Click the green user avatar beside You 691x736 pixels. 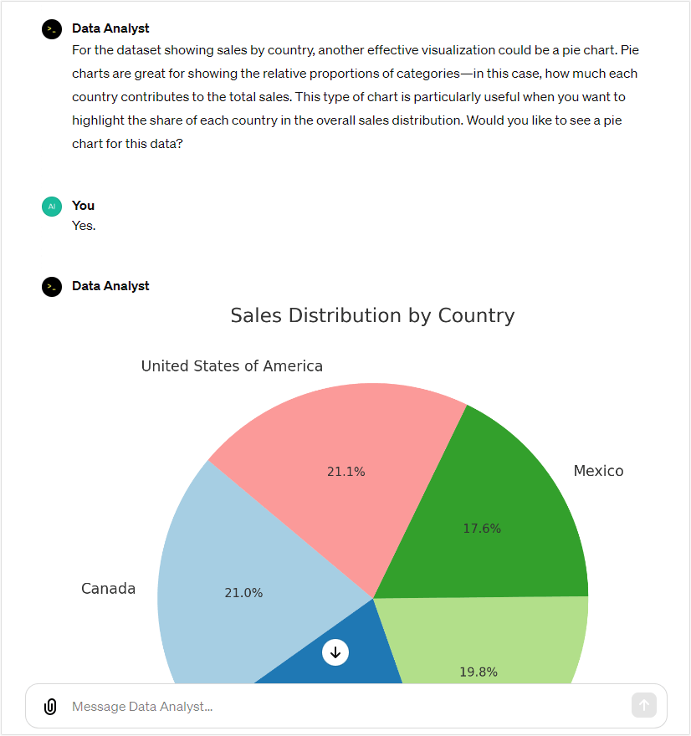pos(52,206)
